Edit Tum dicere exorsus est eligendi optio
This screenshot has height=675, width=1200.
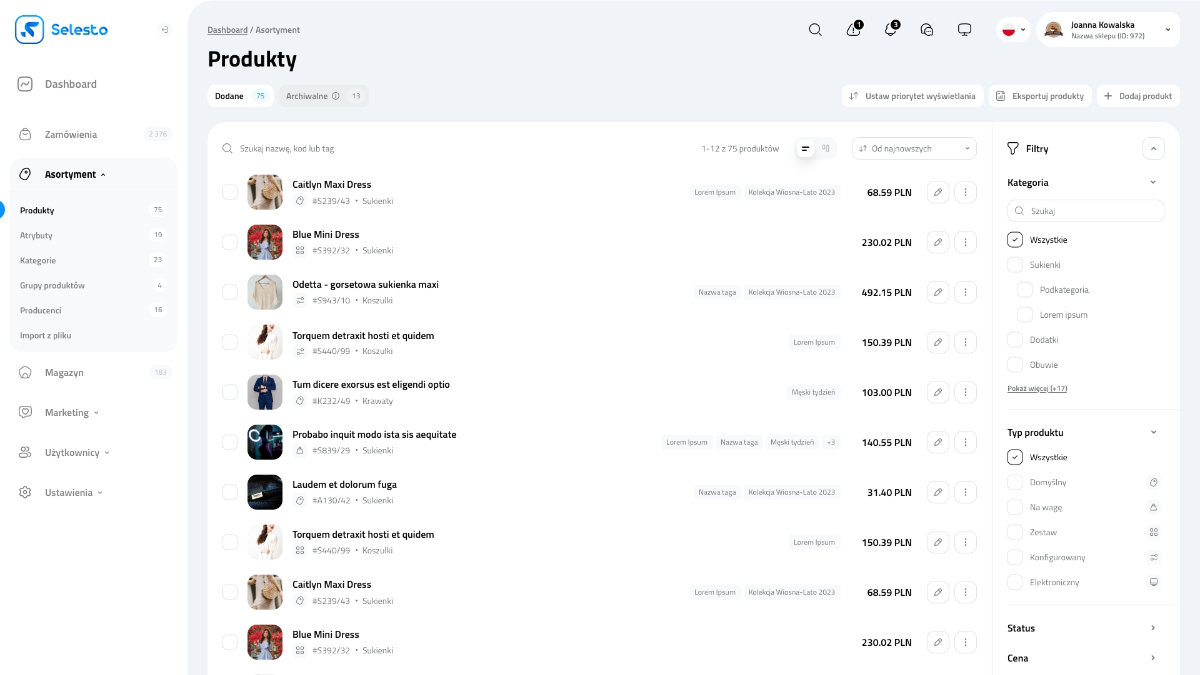937,392
